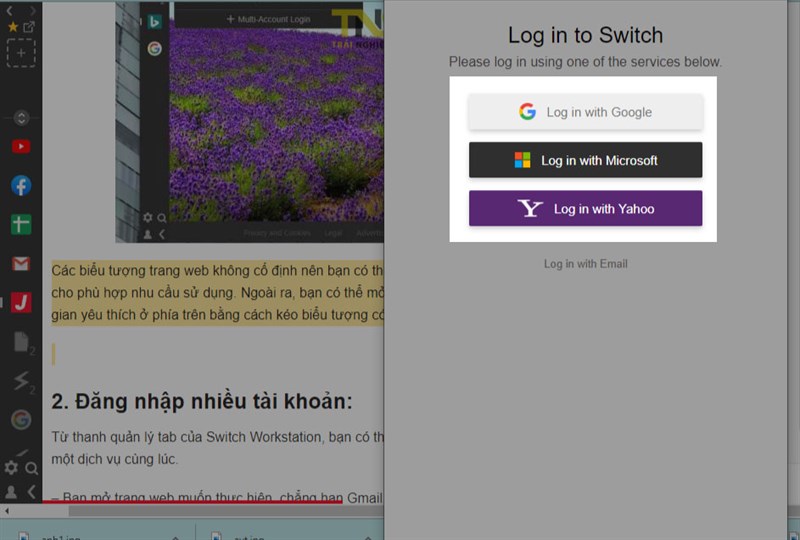The image size is (800, 540).
Task: Go back with the sidebar back arrow
Action: point(10,10)
